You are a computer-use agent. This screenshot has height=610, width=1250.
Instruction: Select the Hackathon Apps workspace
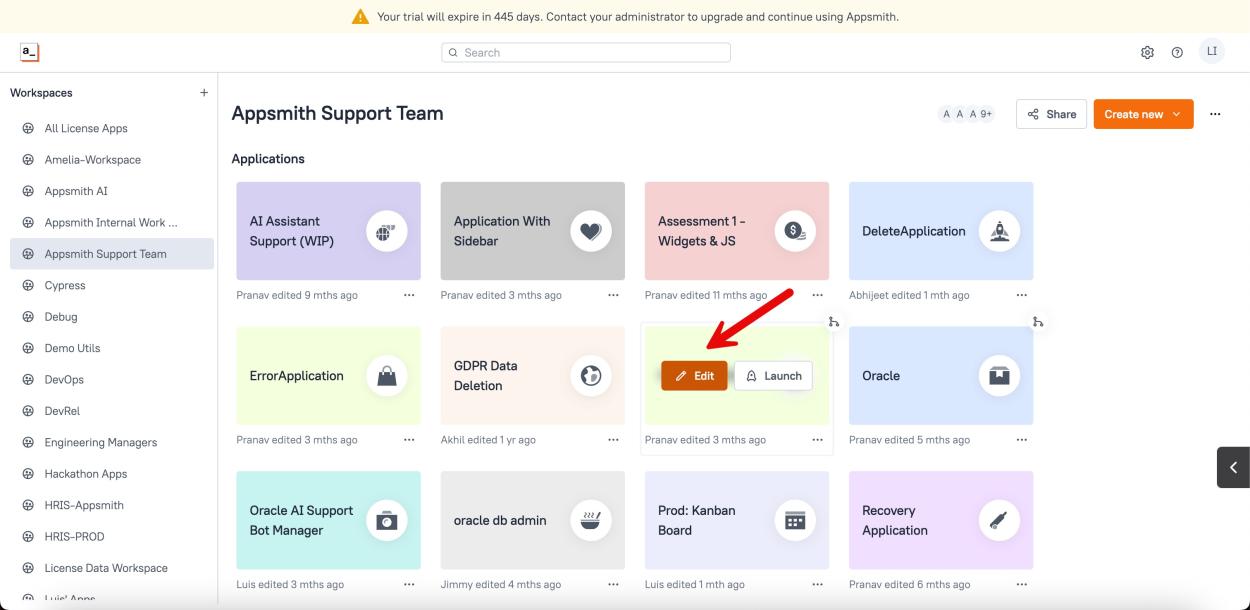coord(85,474)
